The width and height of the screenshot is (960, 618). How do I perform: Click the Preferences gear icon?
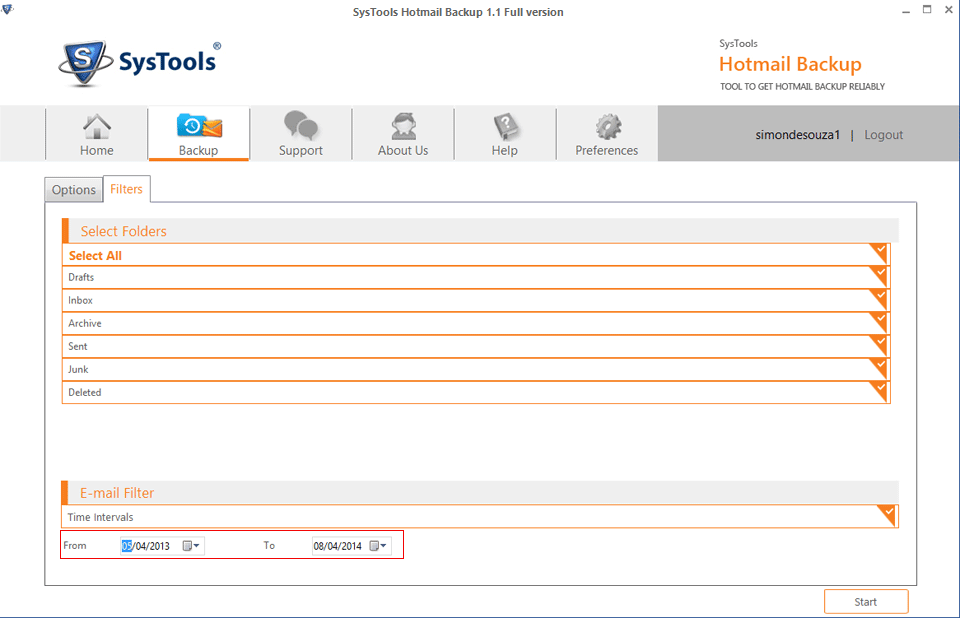point(607,127)
